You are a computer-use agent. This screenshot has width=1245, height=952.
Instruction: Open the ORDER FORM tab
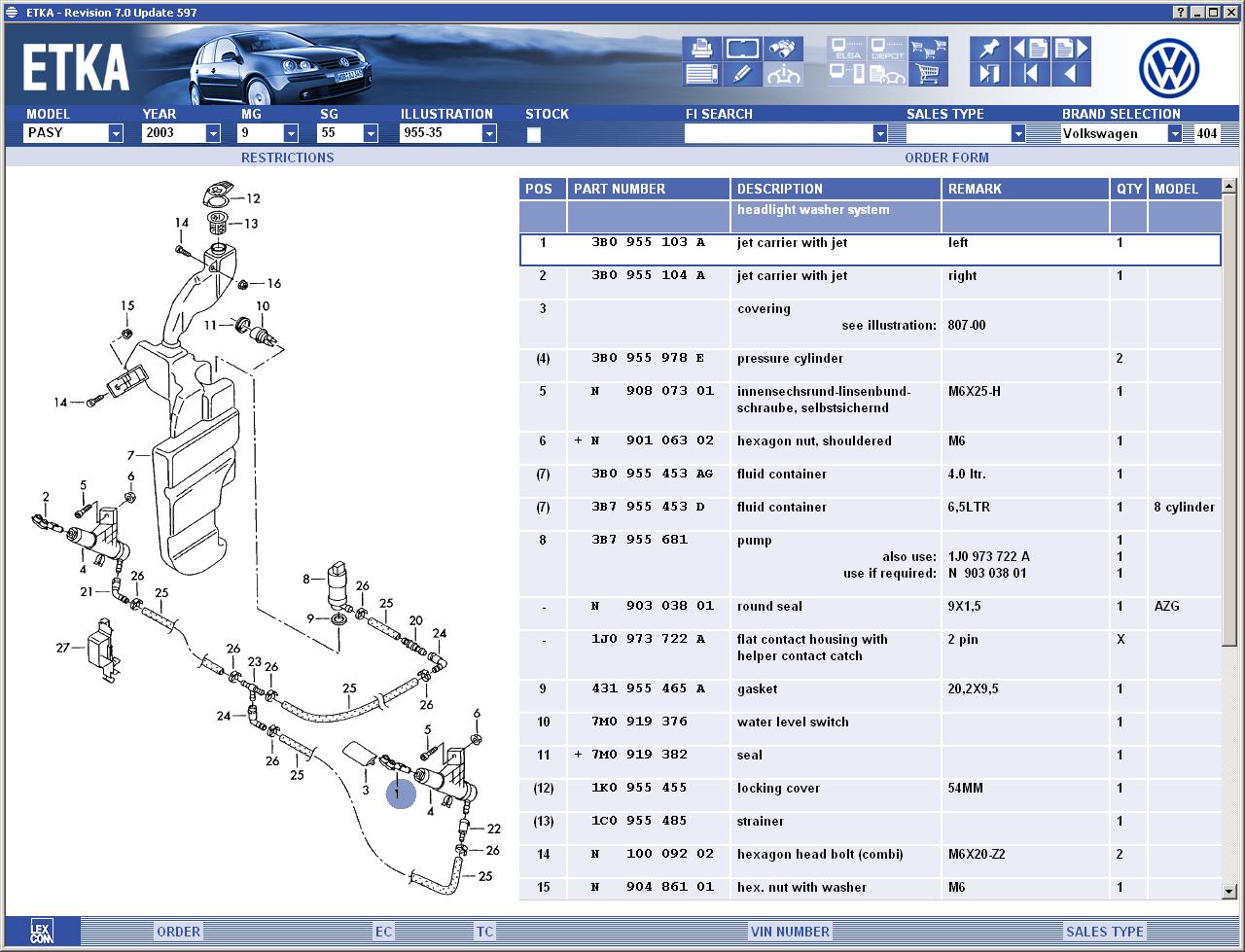[x=946, y=158]
